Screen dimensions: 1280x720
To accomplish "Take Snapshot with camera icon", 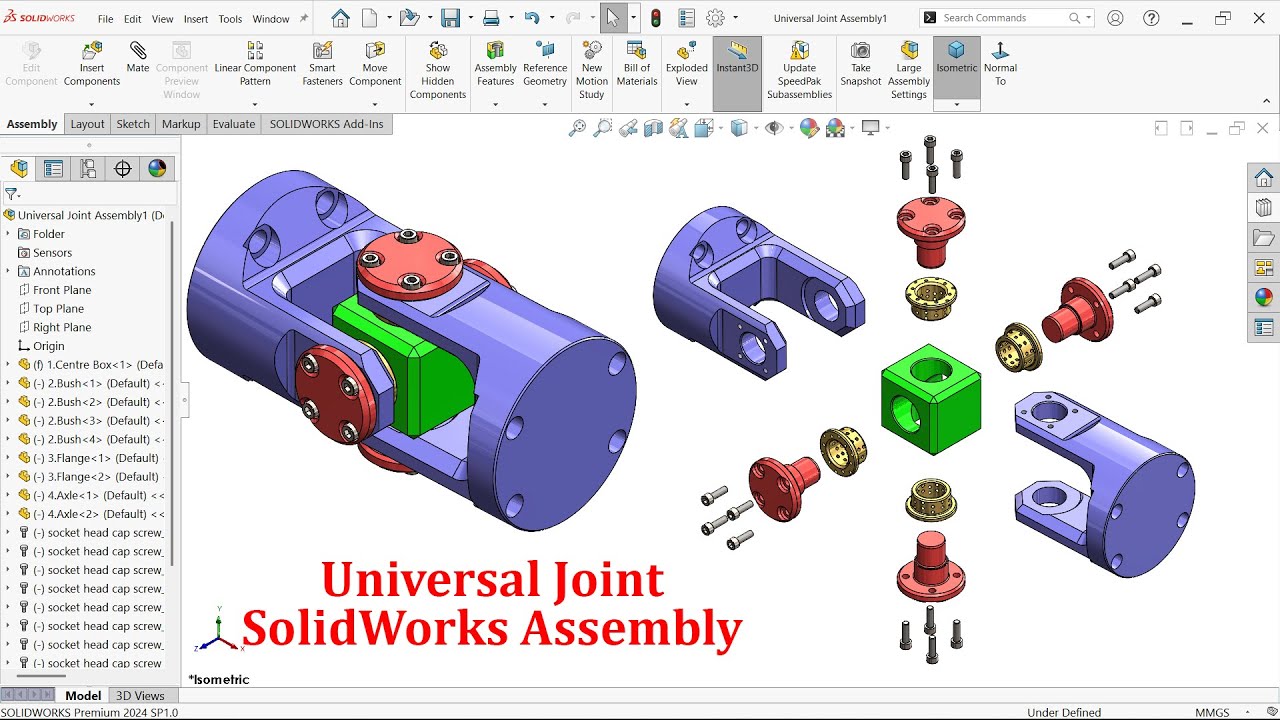I will [x=860, y=65].
